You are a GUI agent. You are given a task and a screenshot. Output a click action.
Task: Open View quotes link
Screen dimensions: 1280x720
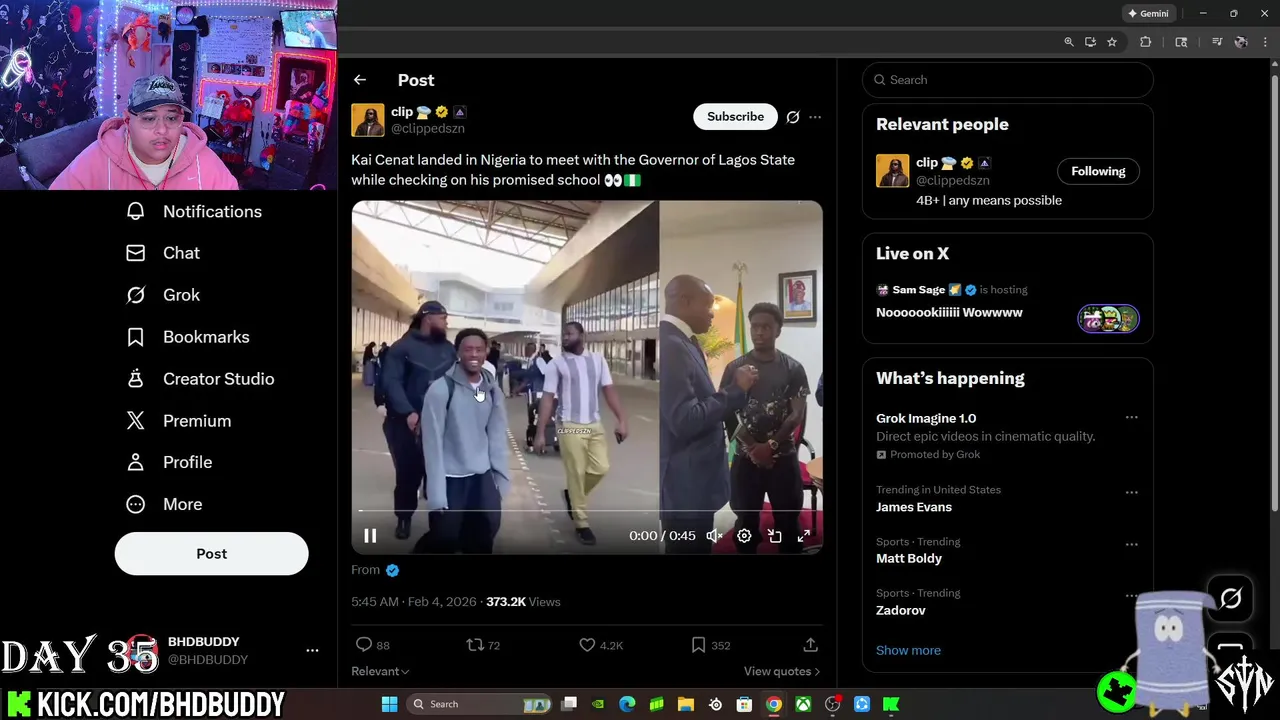pyautogui.click(x=782, y=671)
